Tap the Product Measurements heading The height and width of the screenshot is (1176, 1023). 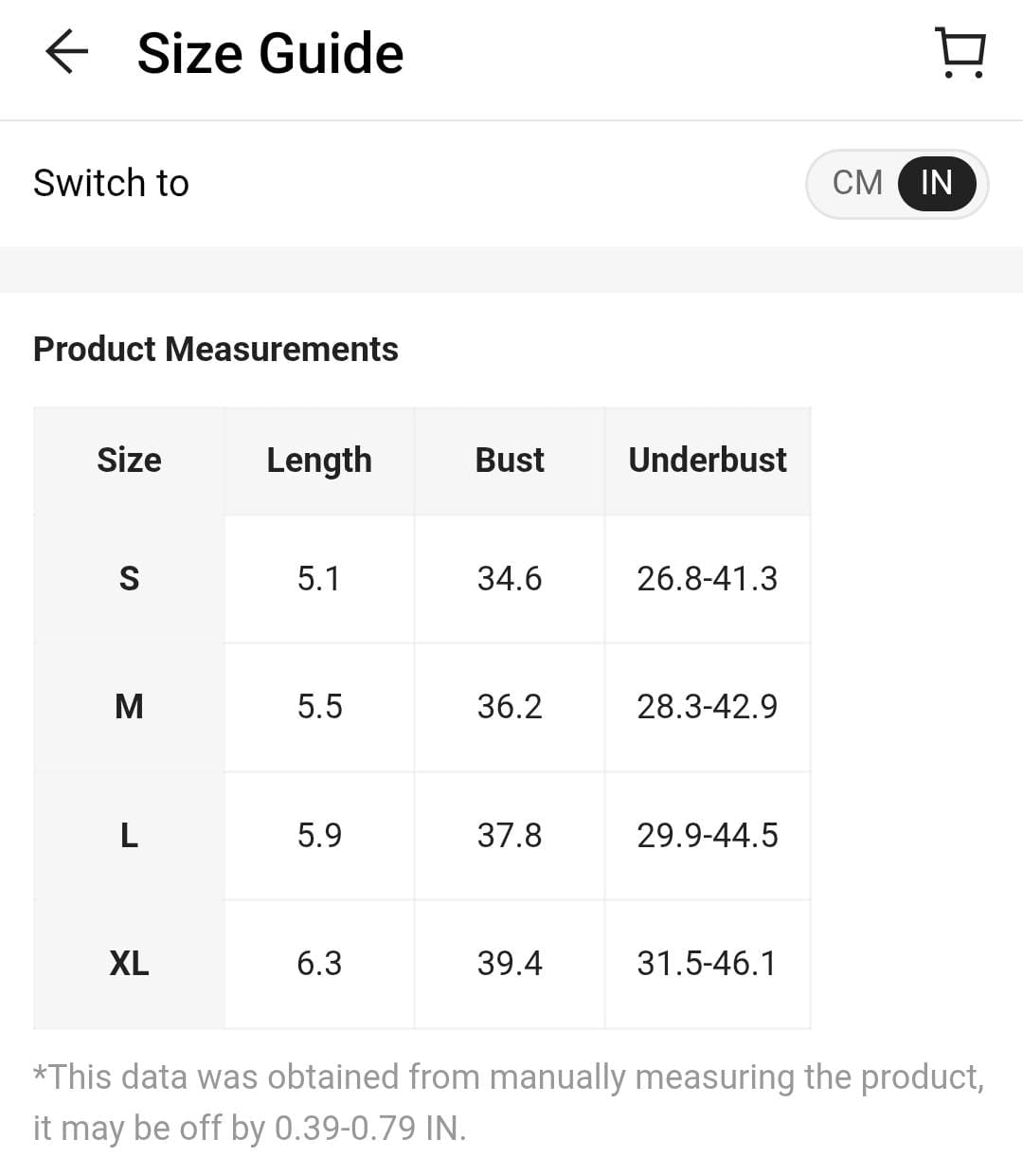click(x=216, y=350)
